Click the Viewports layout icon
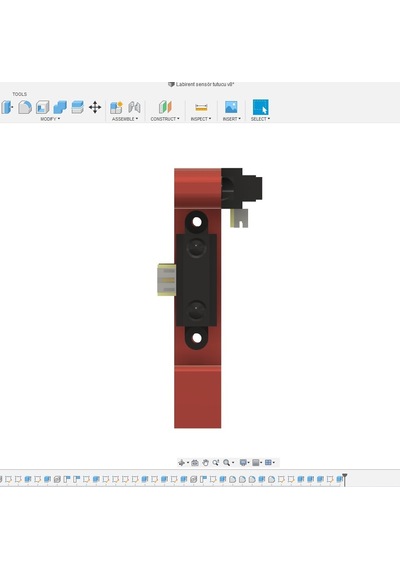400x570 pixels. [268, 462]
